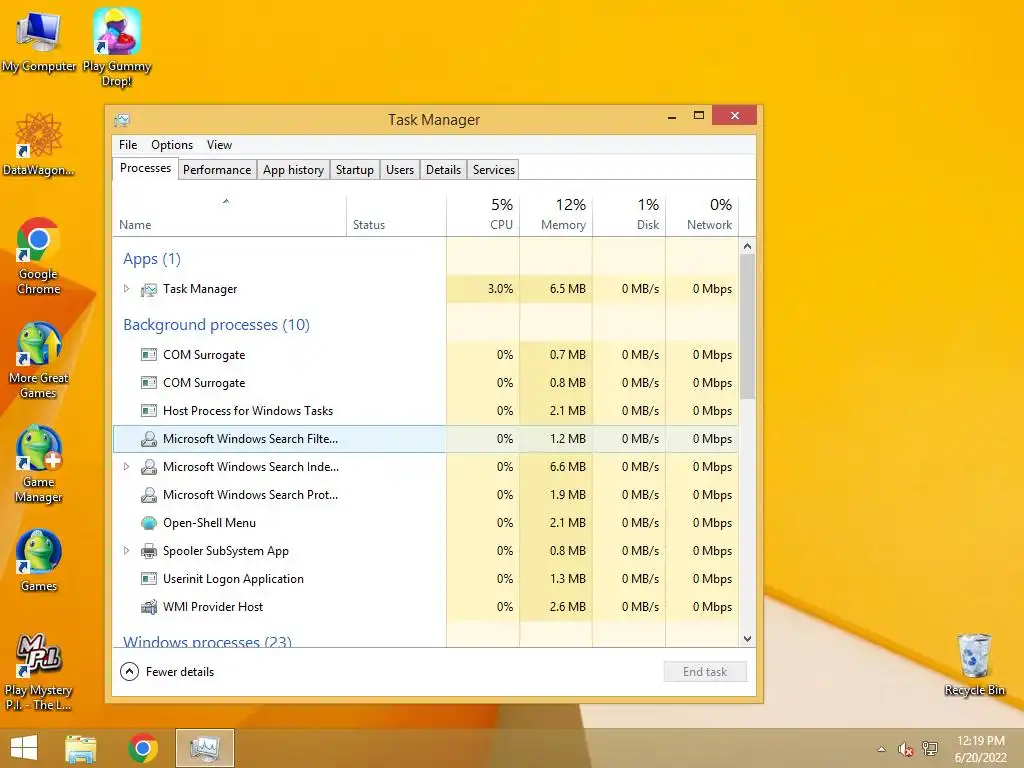Click the scrollbar down arrow
The width and height of the screenshot is (1024, 768).
[x=748, y=639]
